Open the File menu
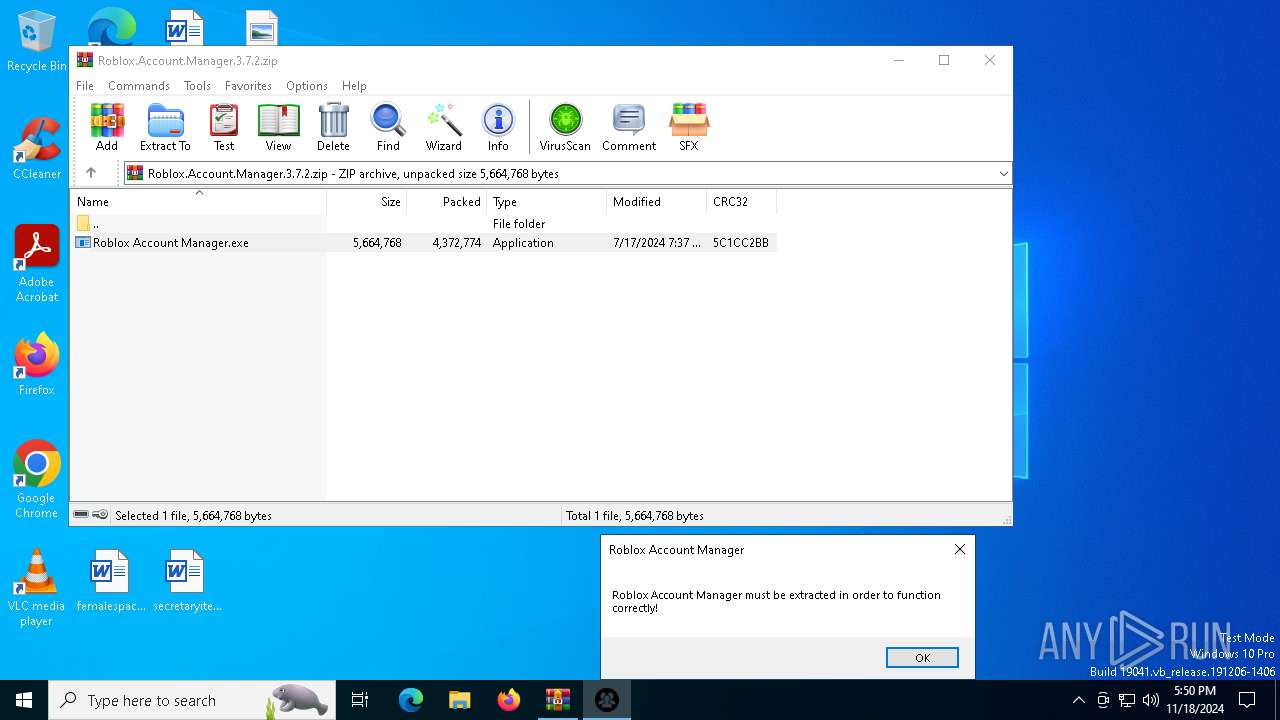 (85, 86)
